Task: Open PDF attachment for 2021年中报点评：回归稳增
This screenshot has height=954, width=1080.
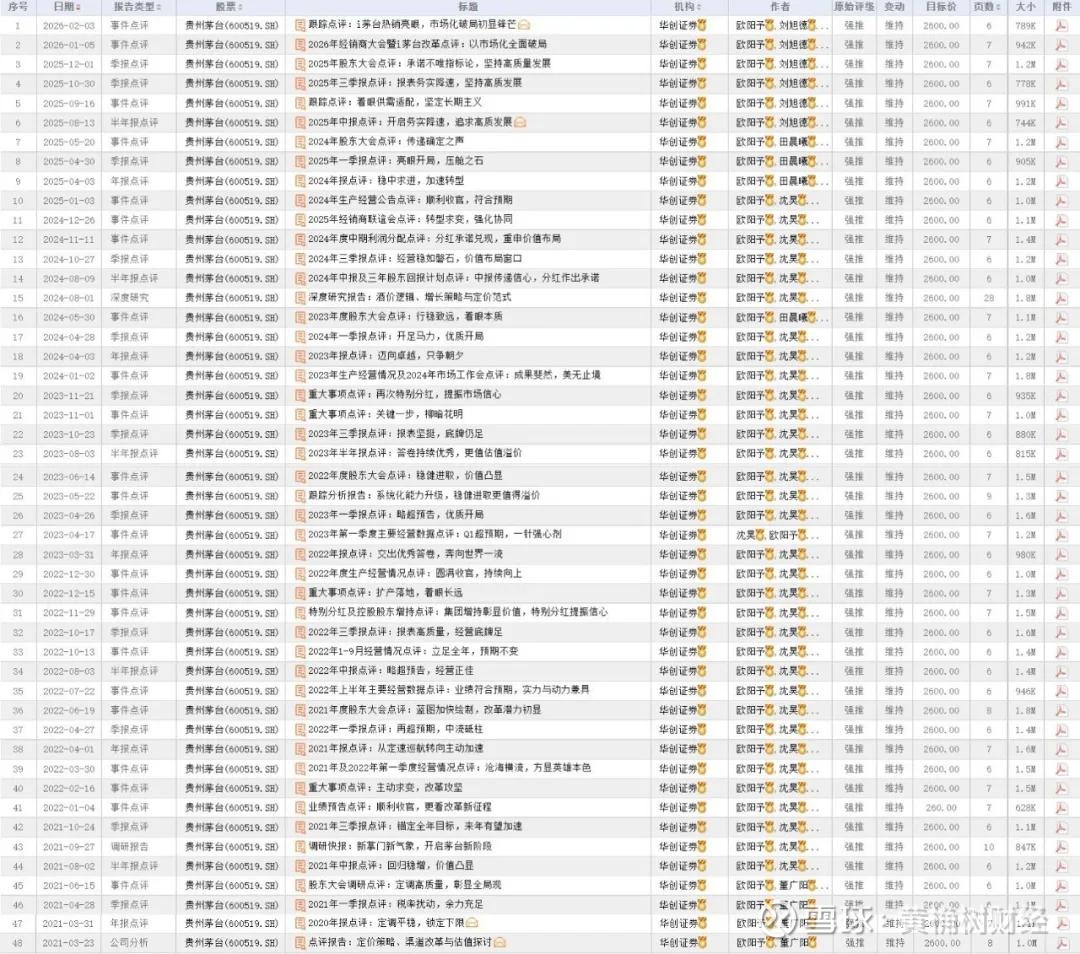Action: click(1061, 866)
